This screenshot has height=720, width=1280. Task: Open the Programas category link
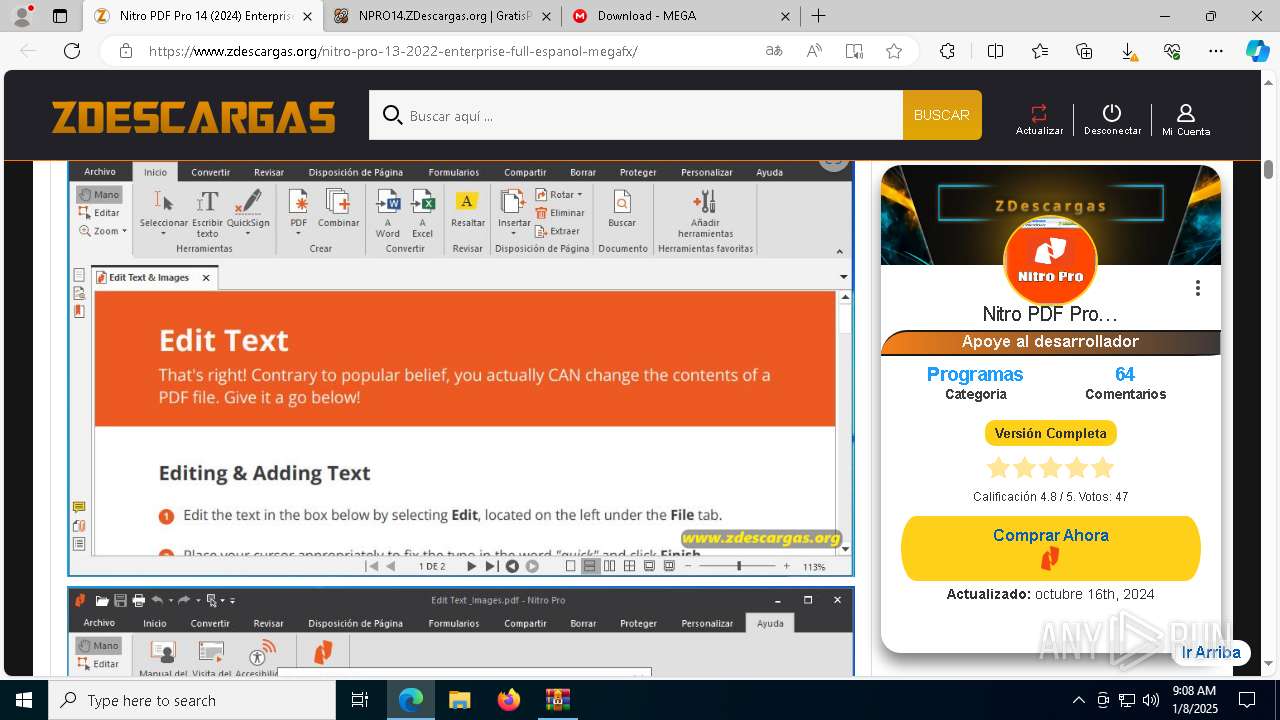click(x=975, y=374)
